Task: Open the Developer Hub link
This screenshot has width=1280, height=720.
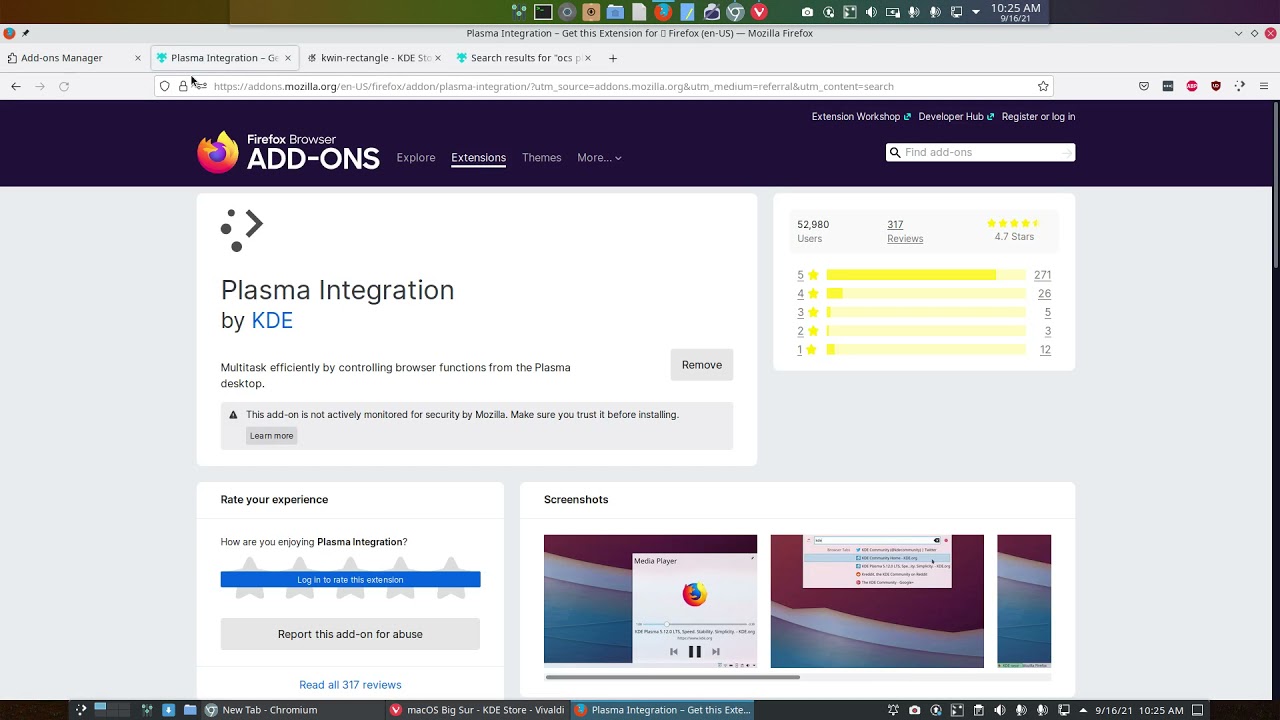Action: [x=956, y=117]
